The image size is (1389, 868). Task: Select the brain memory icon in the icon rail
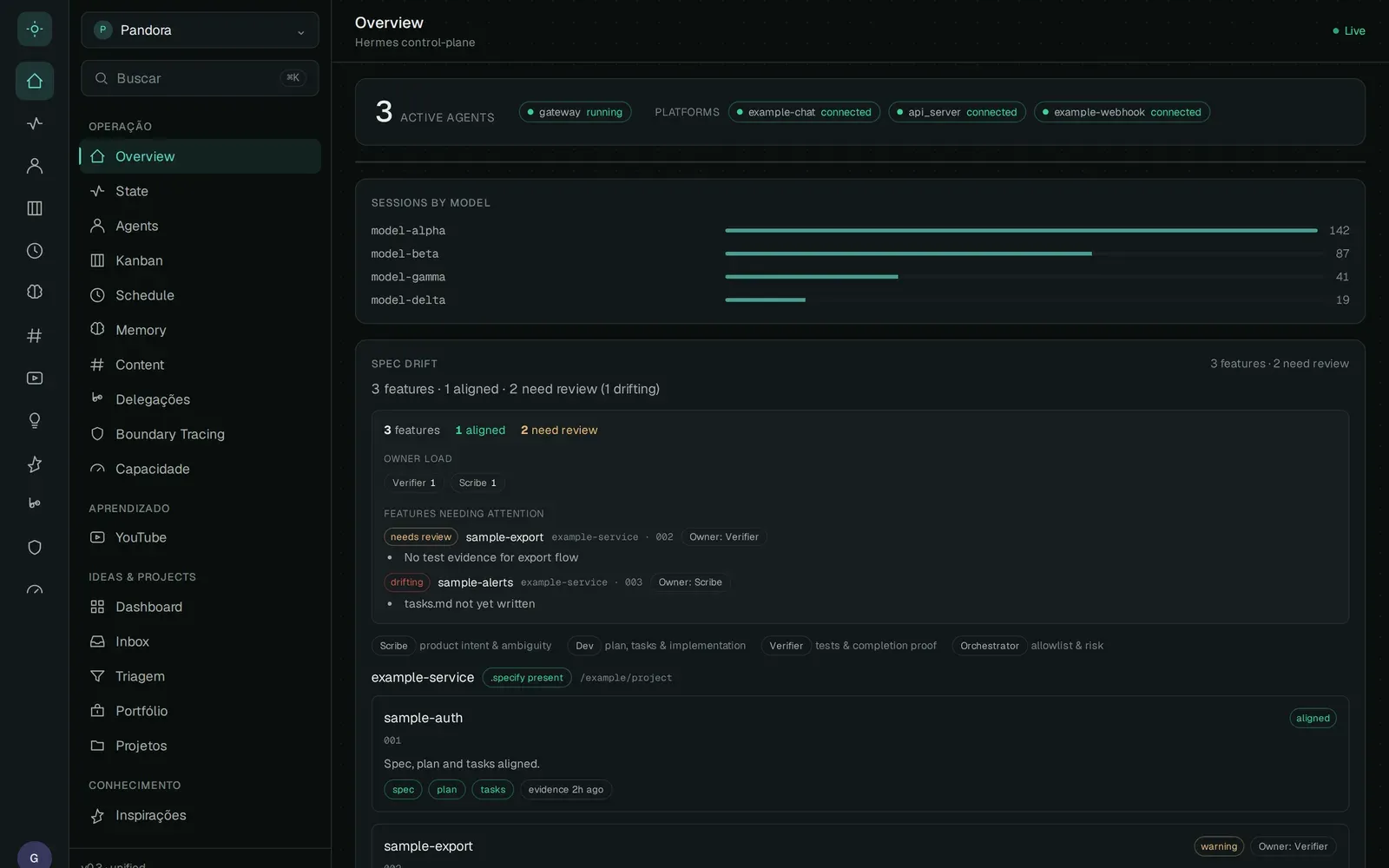(35, 292)
